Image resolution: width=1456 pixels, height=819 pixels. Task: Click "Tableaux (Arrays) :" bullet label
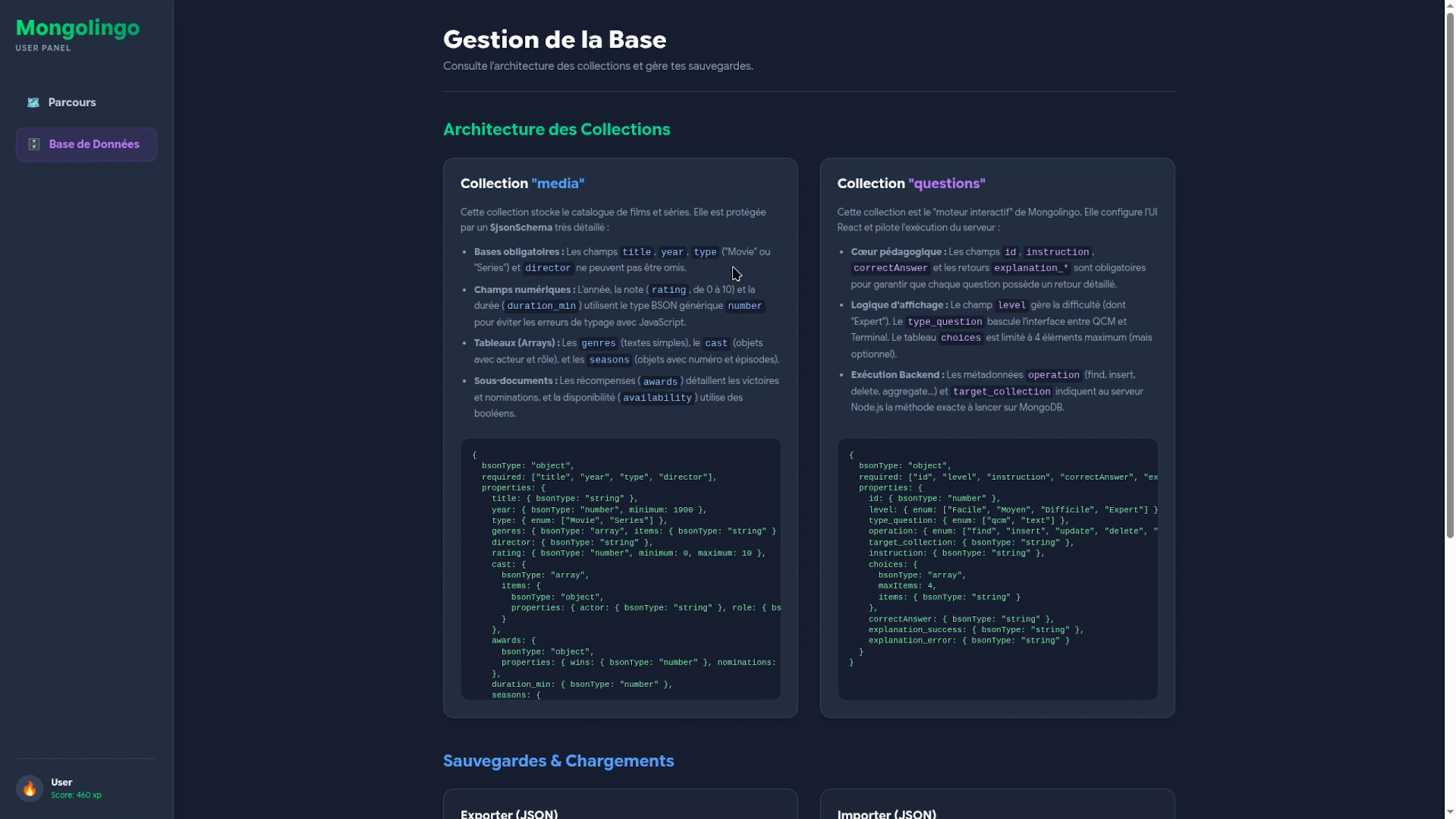(x=517, y=342)
